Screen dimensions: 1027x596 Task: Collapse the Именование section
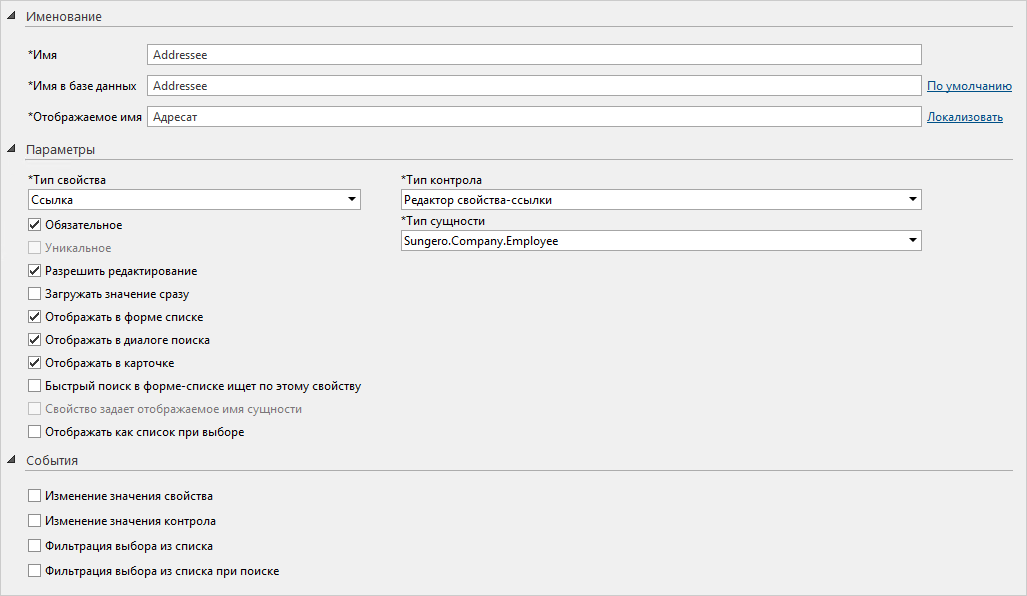click(11, 17)
